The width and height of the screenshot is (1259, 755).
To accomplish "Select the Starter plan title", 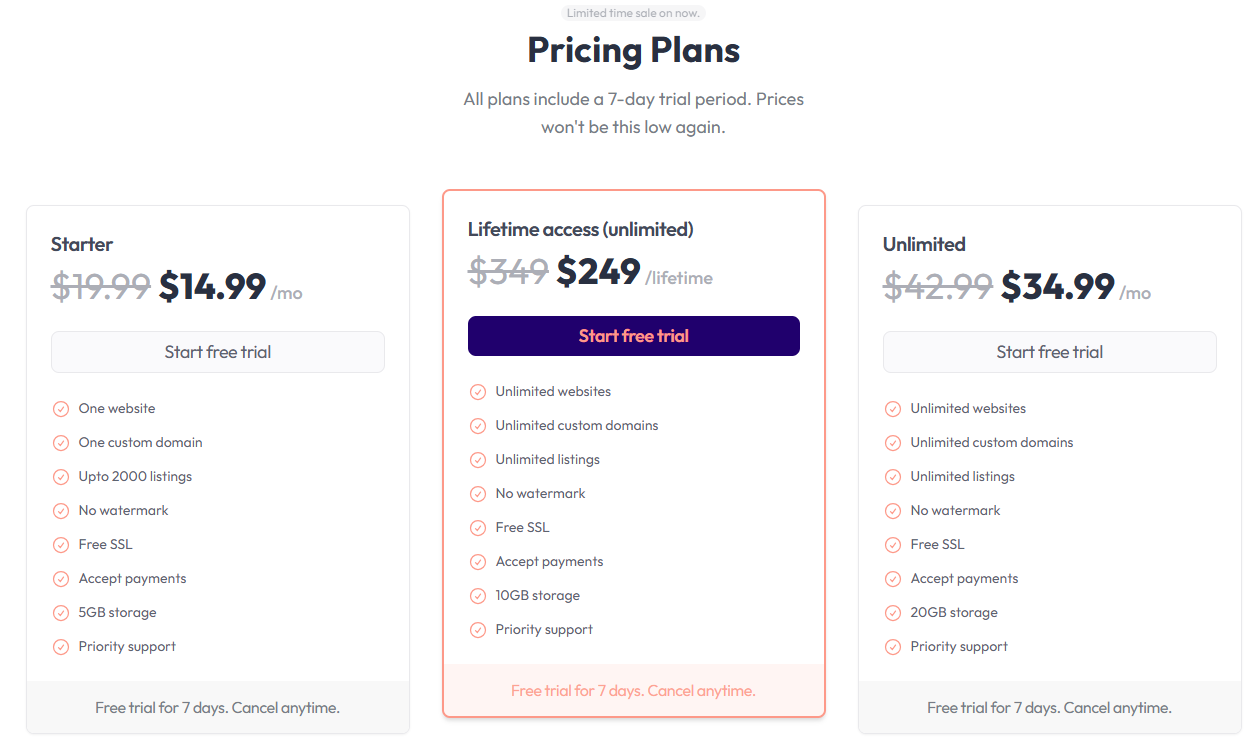I will 82,244.
